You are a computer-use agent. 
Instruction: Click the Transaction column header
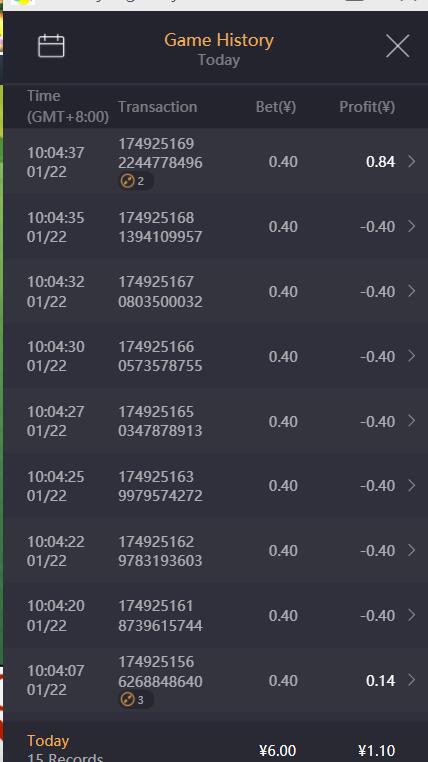click(x=157, y=107)
